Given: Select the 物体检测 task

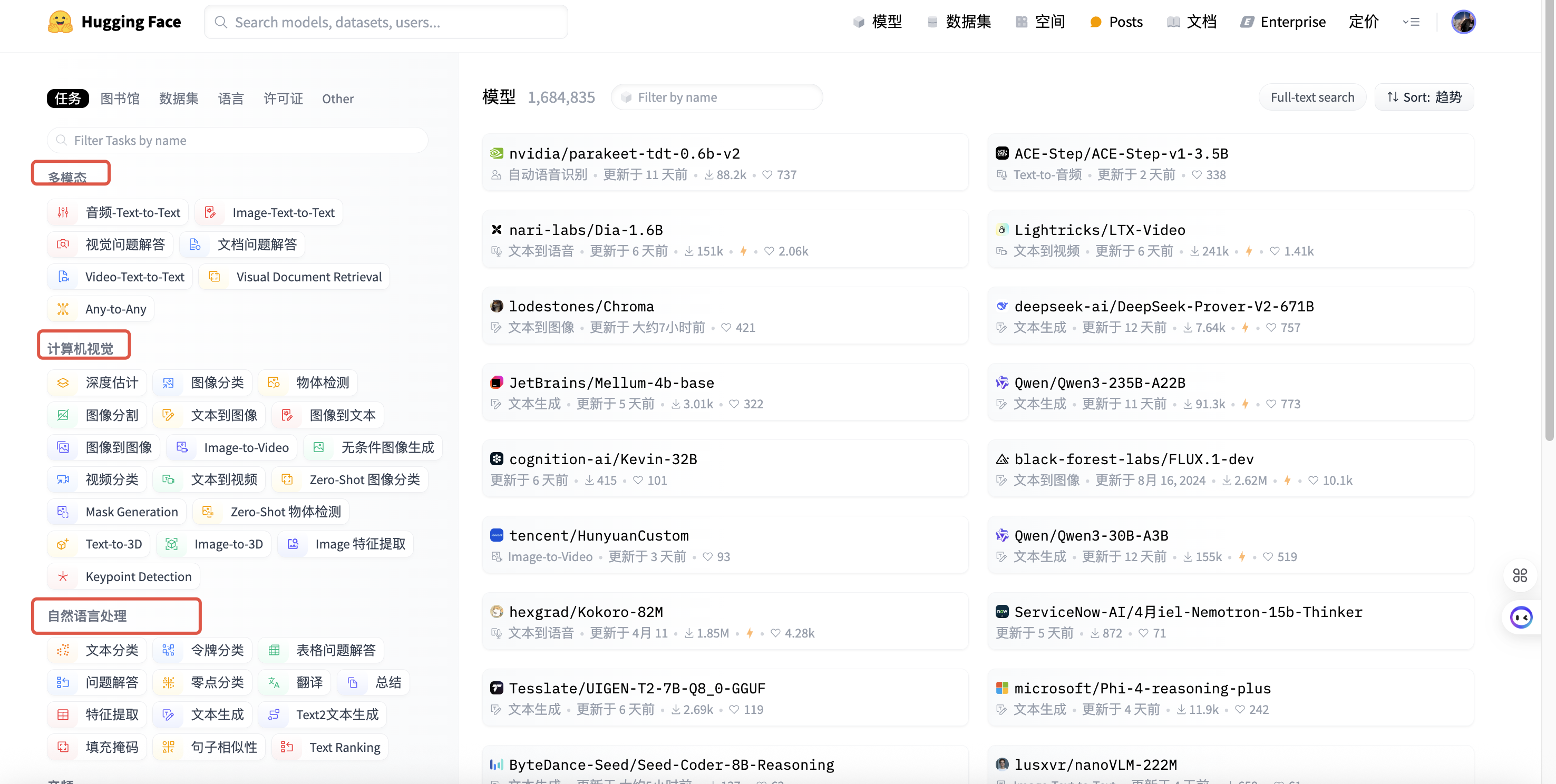Looking at the screenshot, I should point(307,383).
